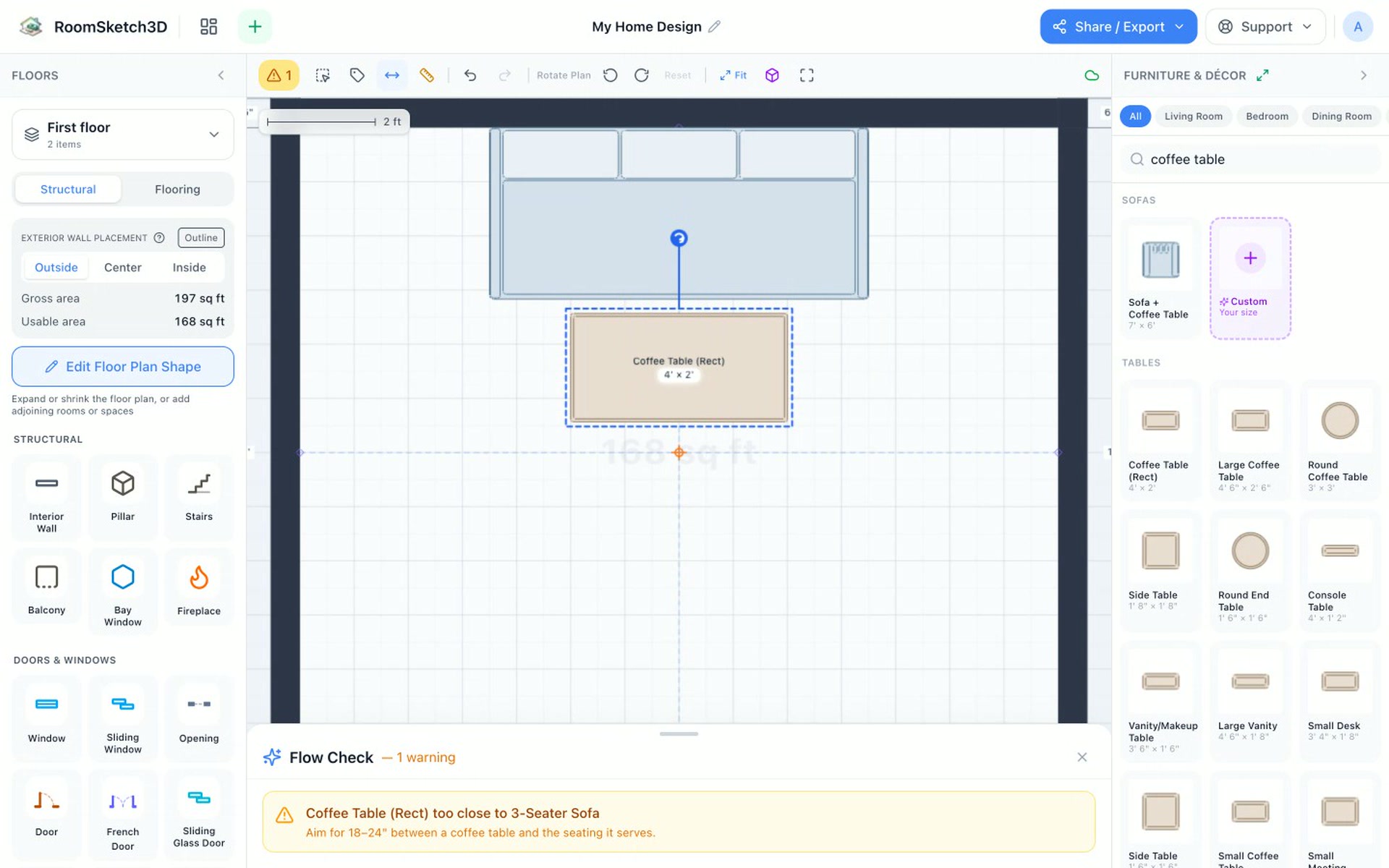Viewport: 1389px width, 868px height.
Task: Select Inside wall placement
Action: pos(190,268)
